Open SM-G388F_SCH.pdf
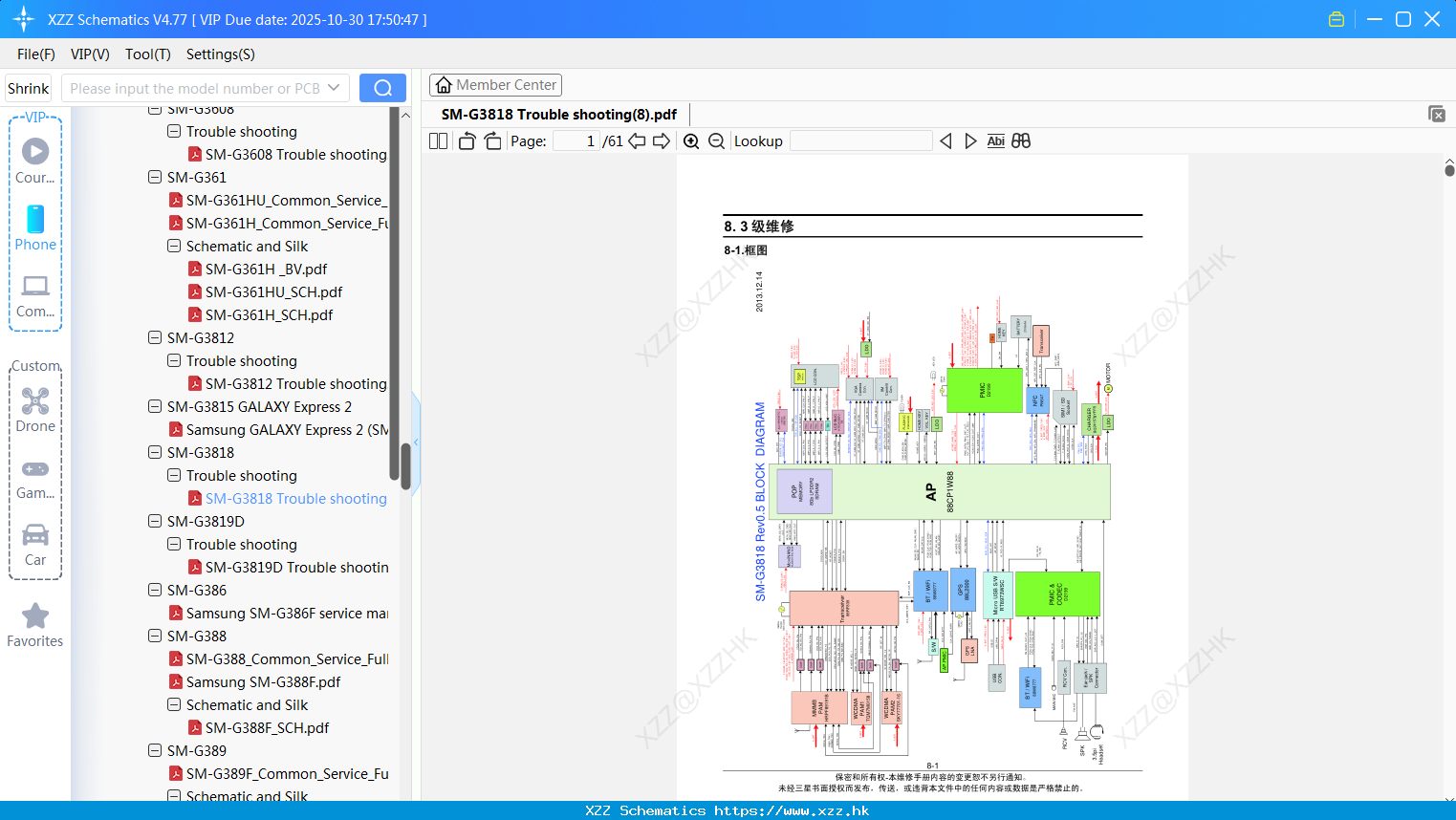 coord(259,727)
